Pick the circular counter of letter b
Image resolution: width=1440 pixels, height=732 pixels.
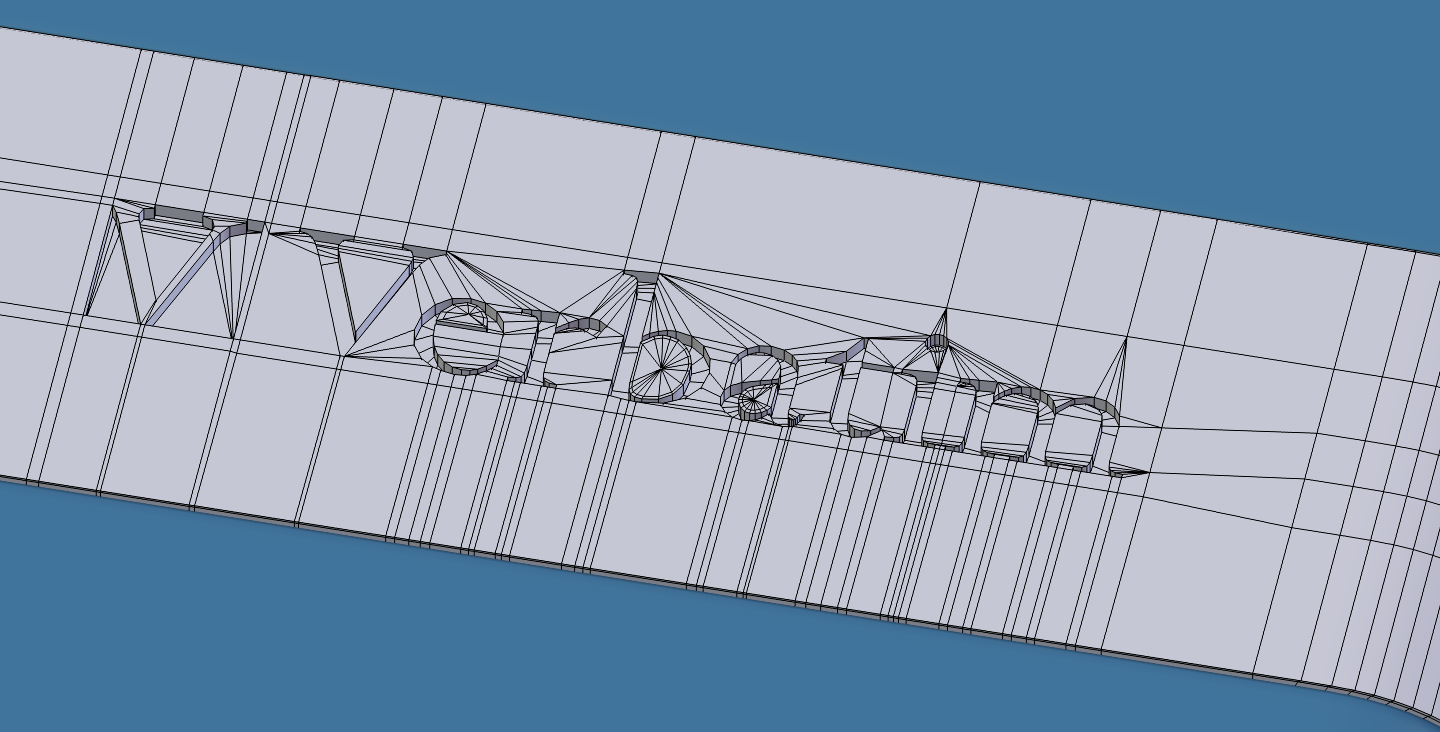(x=664, y=366)
